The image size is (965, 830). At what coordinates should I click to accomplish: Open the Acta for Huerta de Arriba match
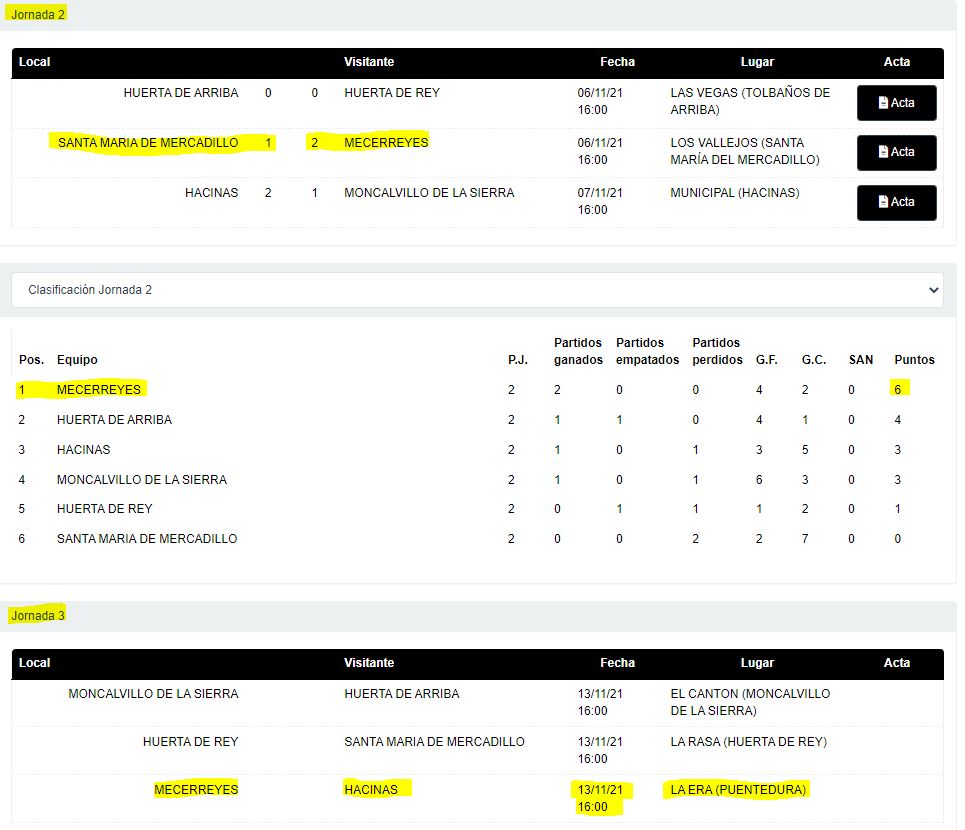pos(896,103)
